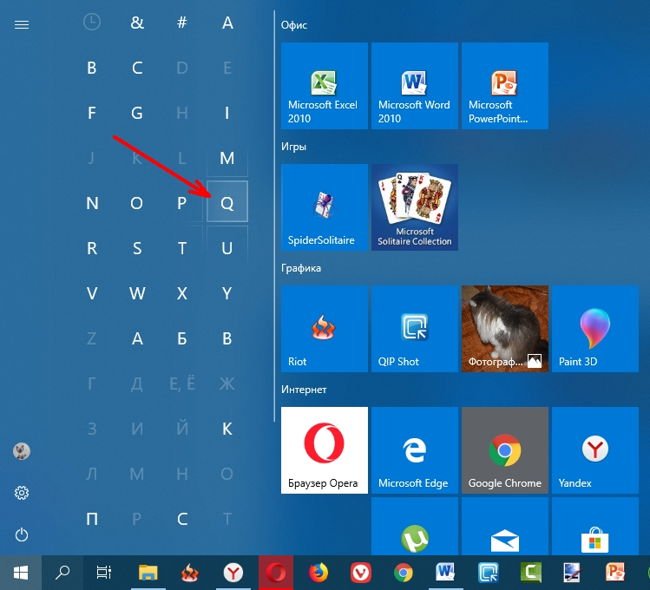
Task: Click the Игры group header
Action: (293, 147)
